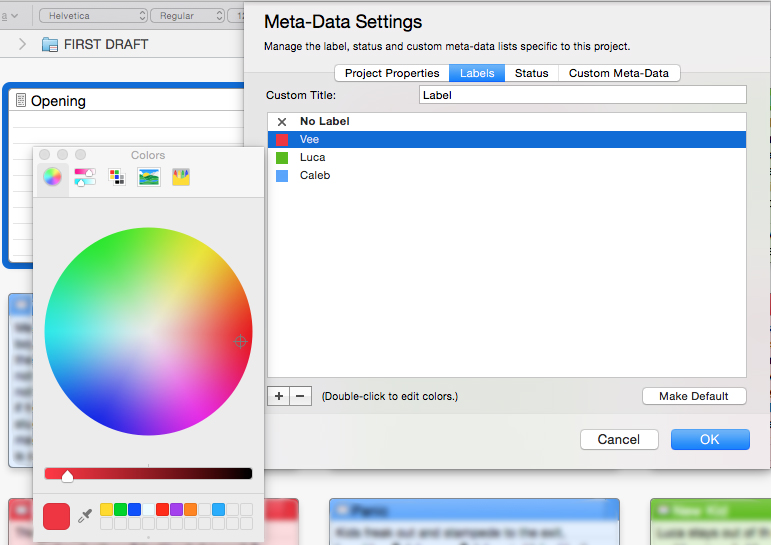The width and height of the screenshot is (771, 545).
Task: Open the color palettes mode
Action: [x=117, y=177]
